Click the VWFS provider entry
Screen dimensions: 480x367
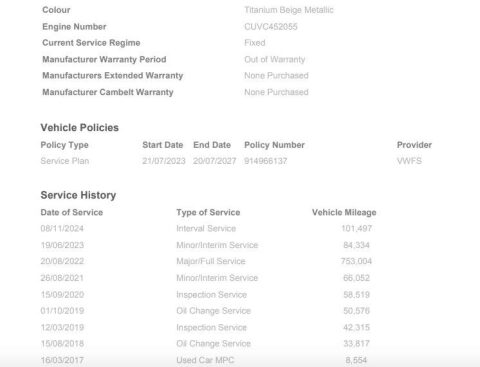coord(409,161)
